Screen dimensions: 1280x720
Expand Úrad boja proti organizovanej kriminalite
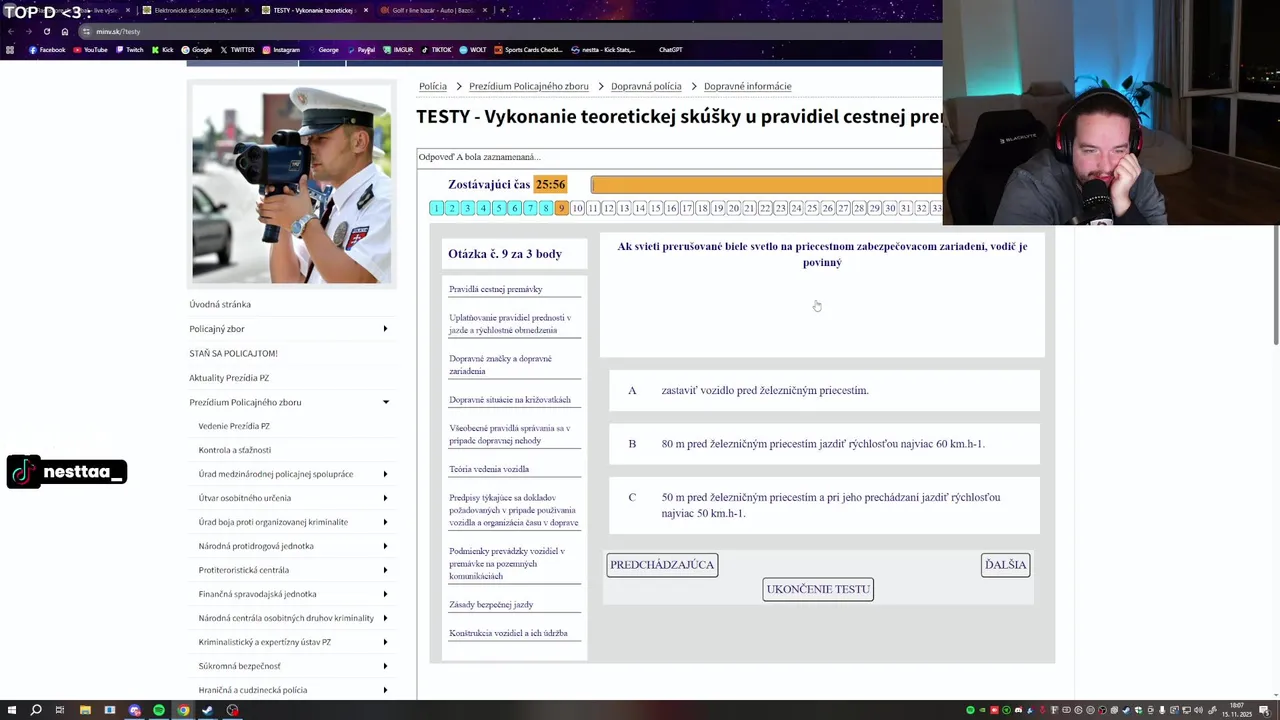(385, 522)
